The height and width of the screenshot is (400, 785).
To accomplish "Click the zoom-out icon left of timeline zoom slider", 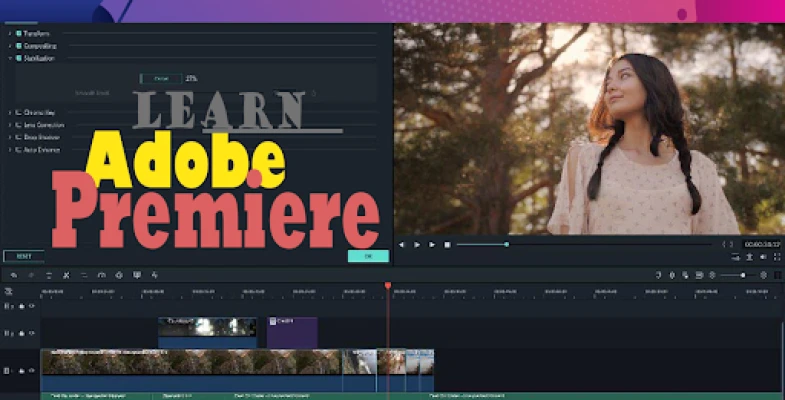I will click(713, 275).
